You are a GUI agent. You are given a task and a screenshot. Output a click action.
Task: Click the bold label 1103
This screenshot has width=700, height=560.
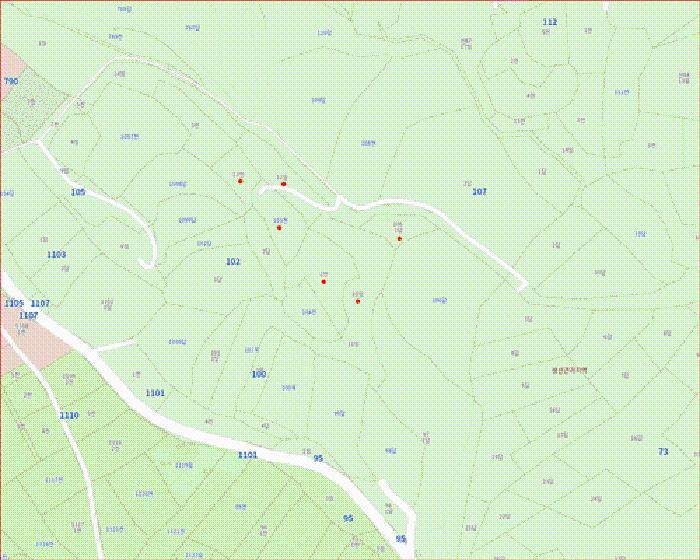(57, 255)
